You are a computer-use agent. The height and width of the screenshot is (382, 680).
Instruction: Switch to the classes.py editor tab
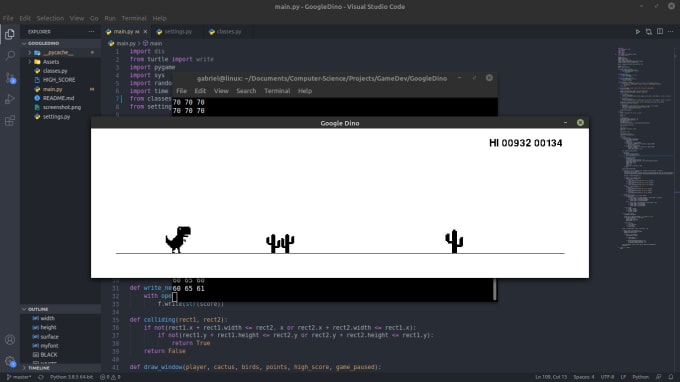tap(228, 32)
